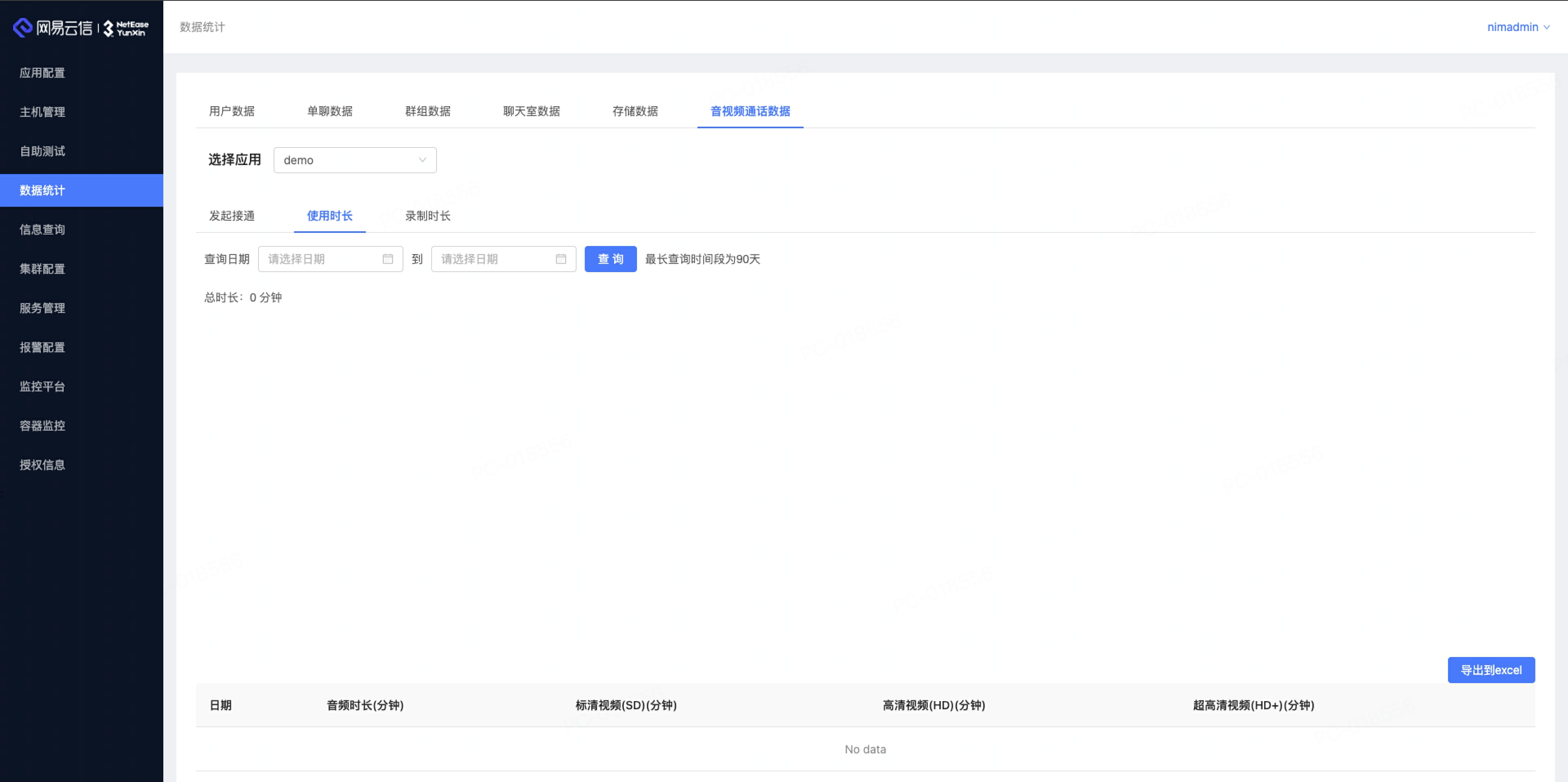
Task: Open the 集群配置 cluster configuration section
Action: click(x=42, y=268)
